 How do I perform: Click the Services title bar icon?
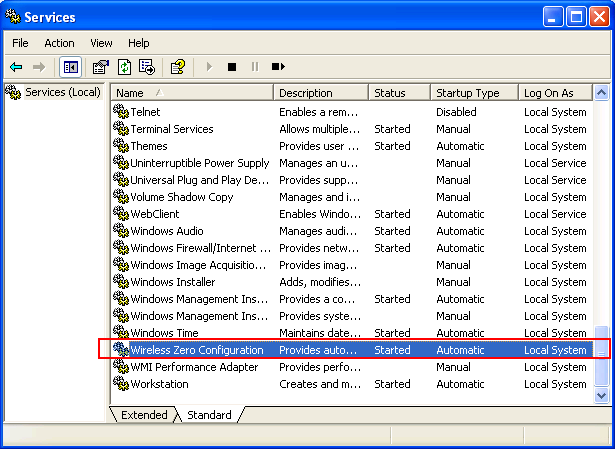(13, 17)
